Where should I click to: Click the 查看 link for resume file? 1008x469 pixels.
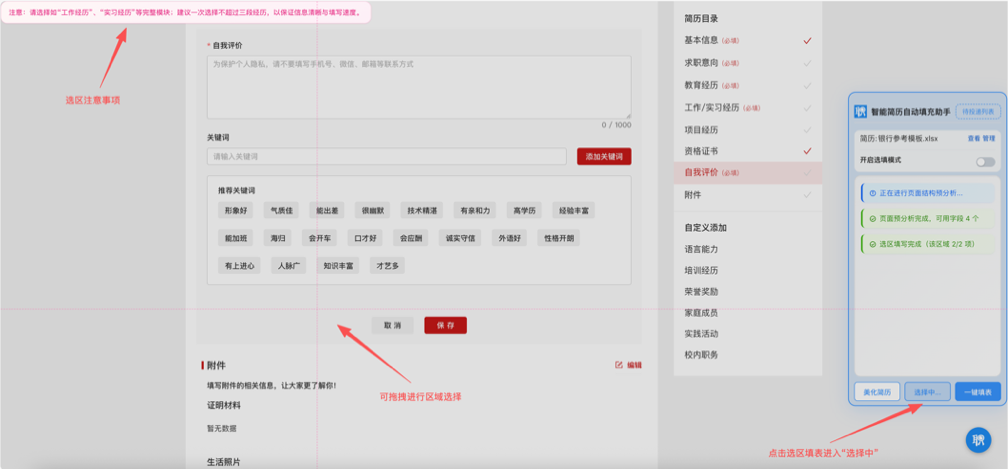(974, 139)
